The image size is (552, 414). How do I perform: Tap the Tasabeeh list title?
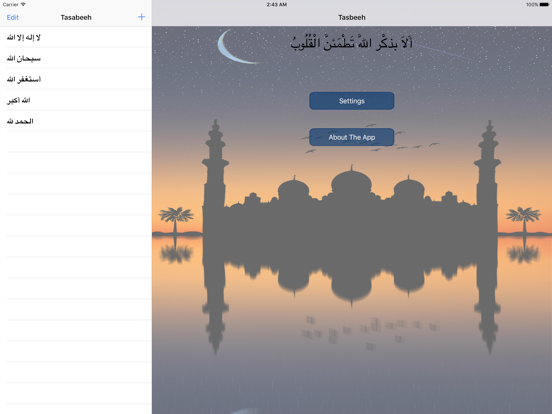coord(76,17)
